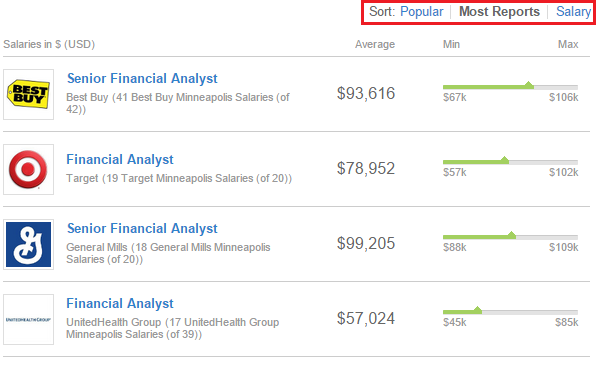This screenshot has width=596, height=365.
Task: Click the $99,205 average salary
Action: pyautogui.click(x=366, y=243)
